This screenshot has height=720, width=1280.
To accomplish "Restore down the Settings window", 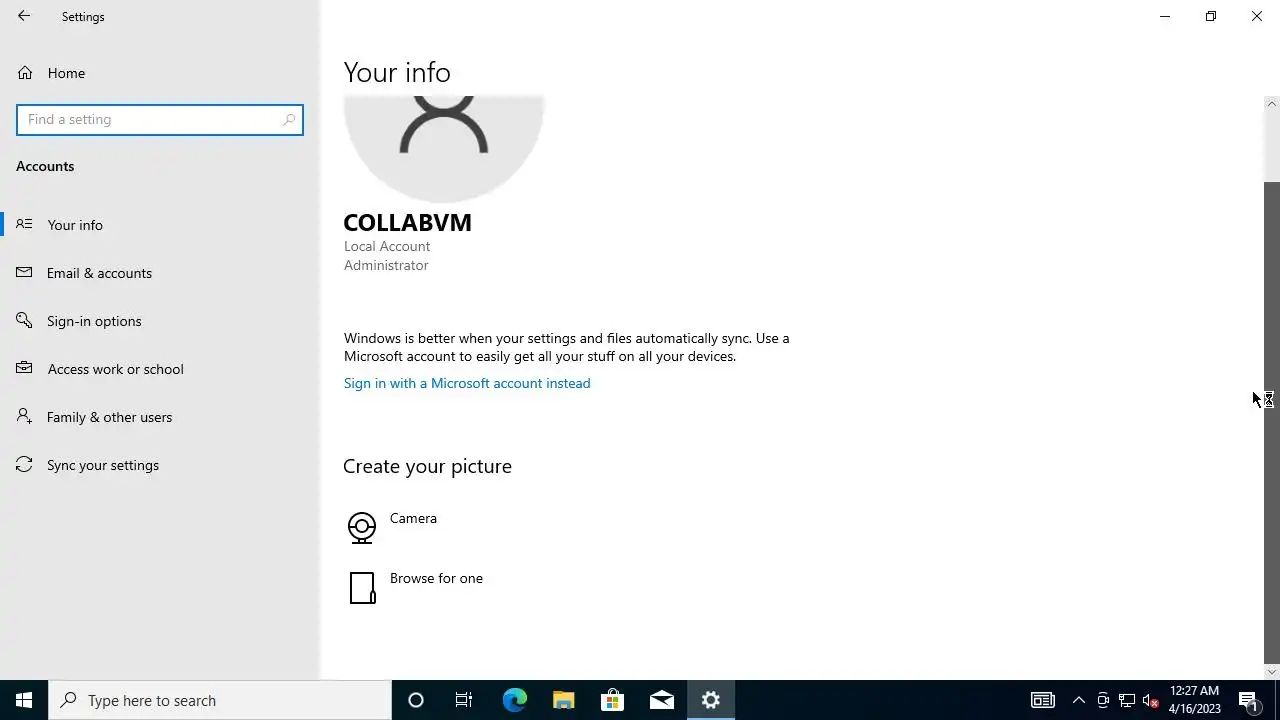I will (1211, 16).
